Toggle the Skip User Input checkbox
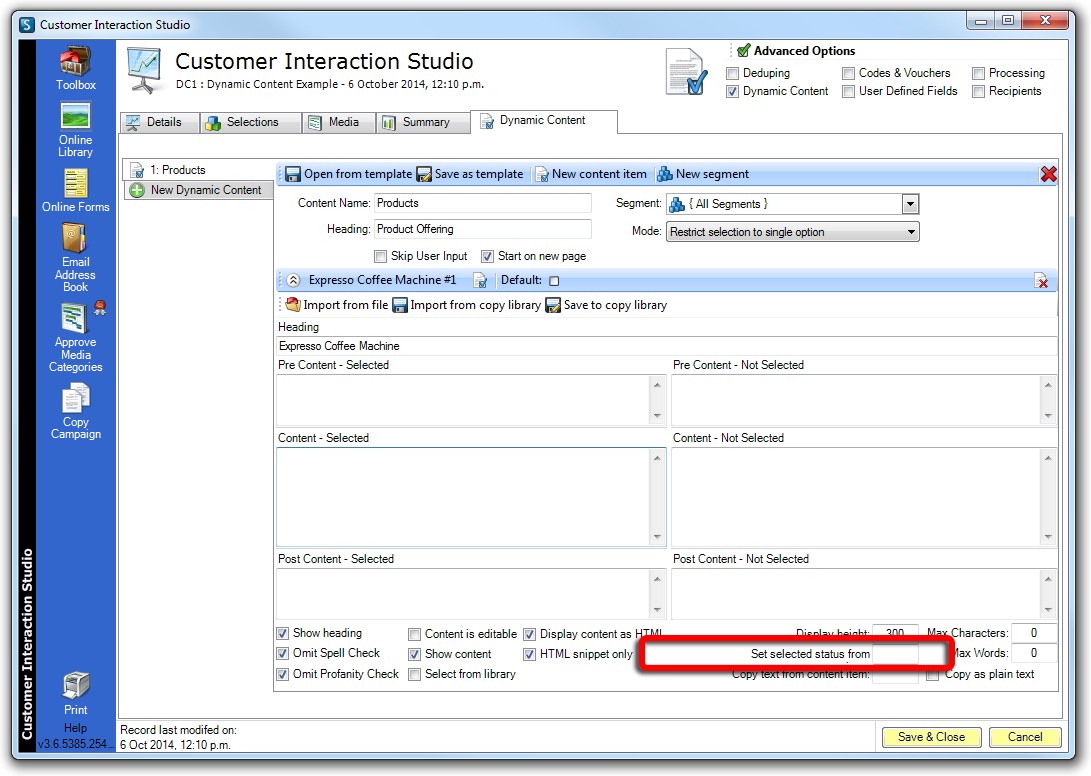The image size is (1091, 776). (x=381, y=257)
